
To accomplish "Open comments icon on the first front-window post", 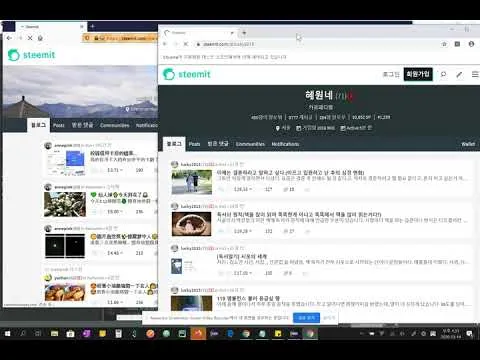I will click(286, 189).
